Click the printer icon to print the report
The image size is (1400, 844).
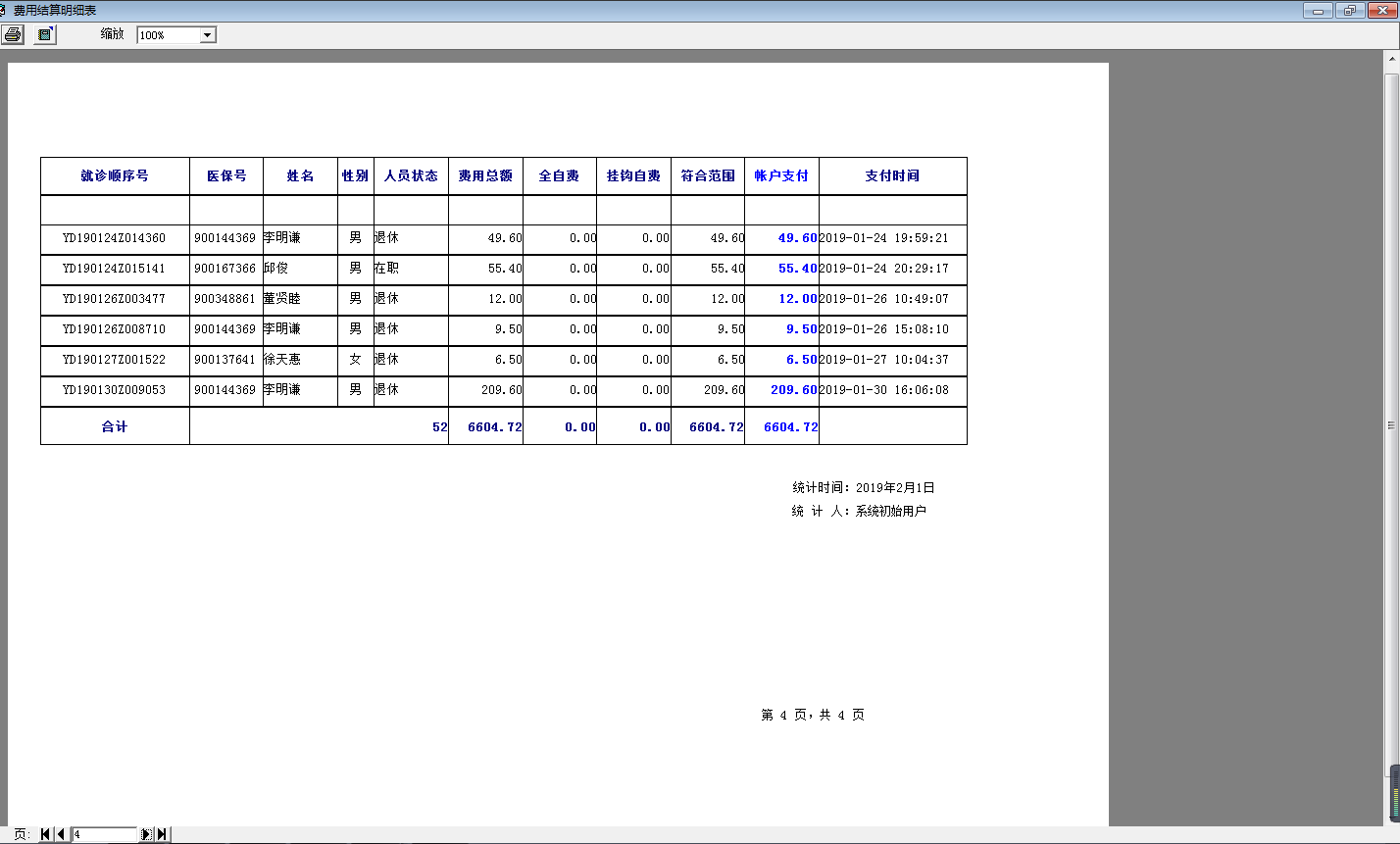(13, 34)
